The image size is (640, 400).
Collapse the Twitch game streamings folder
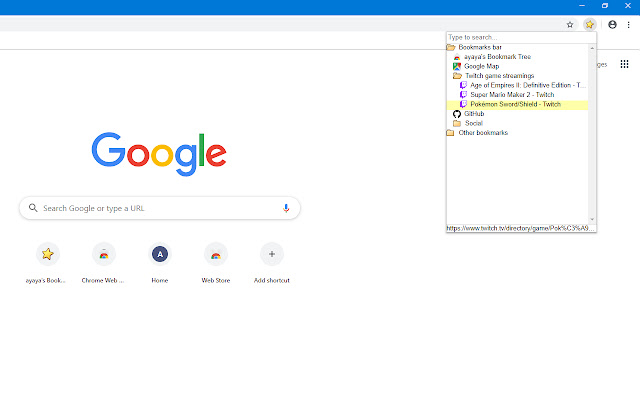click(457, 76)
